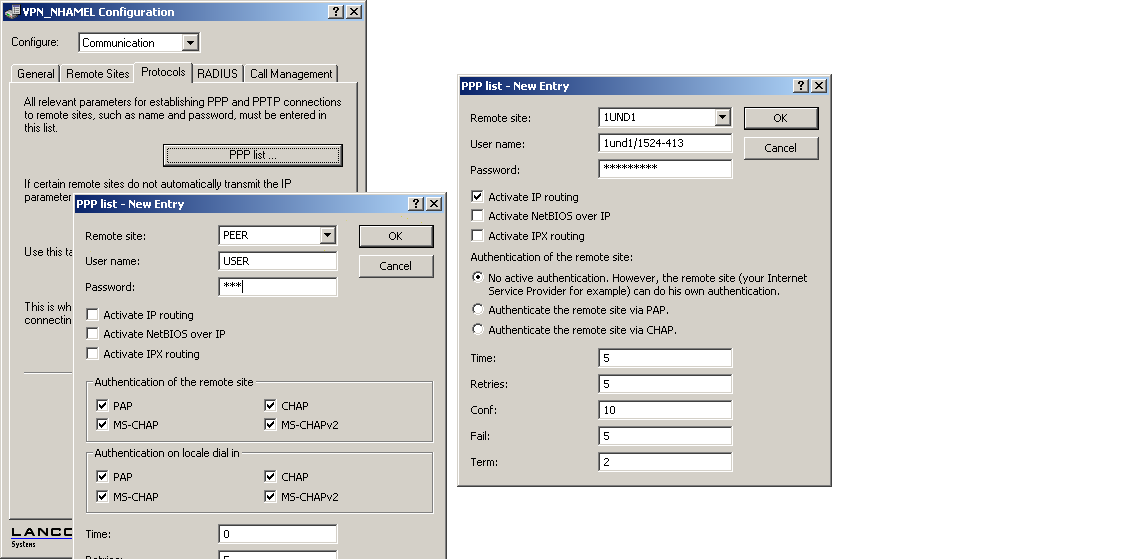Screen dimensions: 1134x559
Task: Open the Call Management tab
Action: tap(291, 74)
